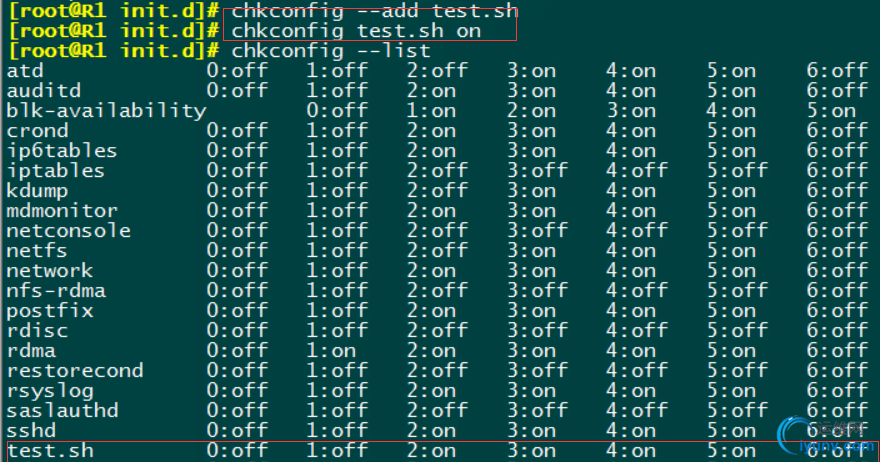
Task: Click the iyunv.com watermark logo
Action: click(824, 436)
